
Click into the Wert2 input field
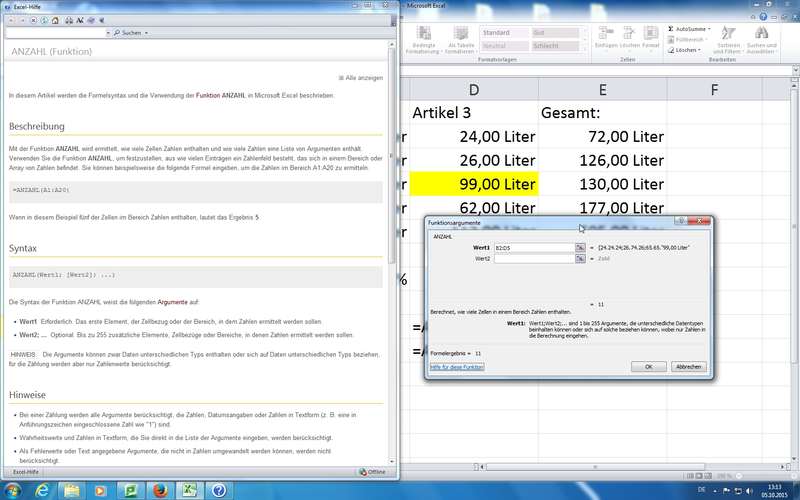(x=533, y=258)
